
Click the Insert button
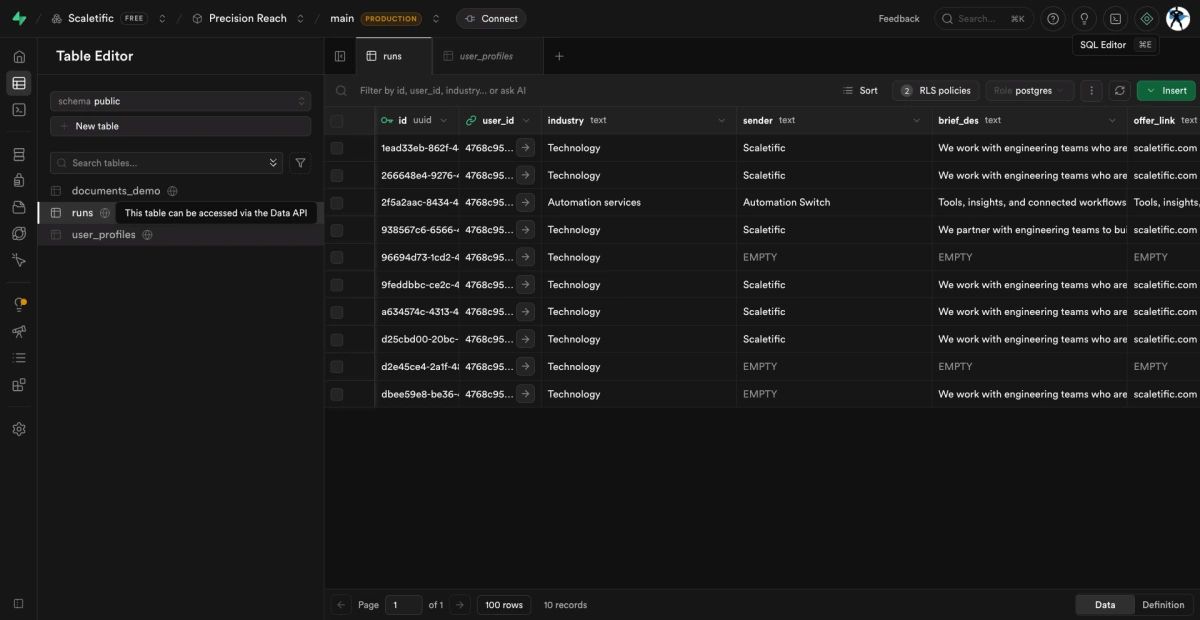(x=1166, y=90)
